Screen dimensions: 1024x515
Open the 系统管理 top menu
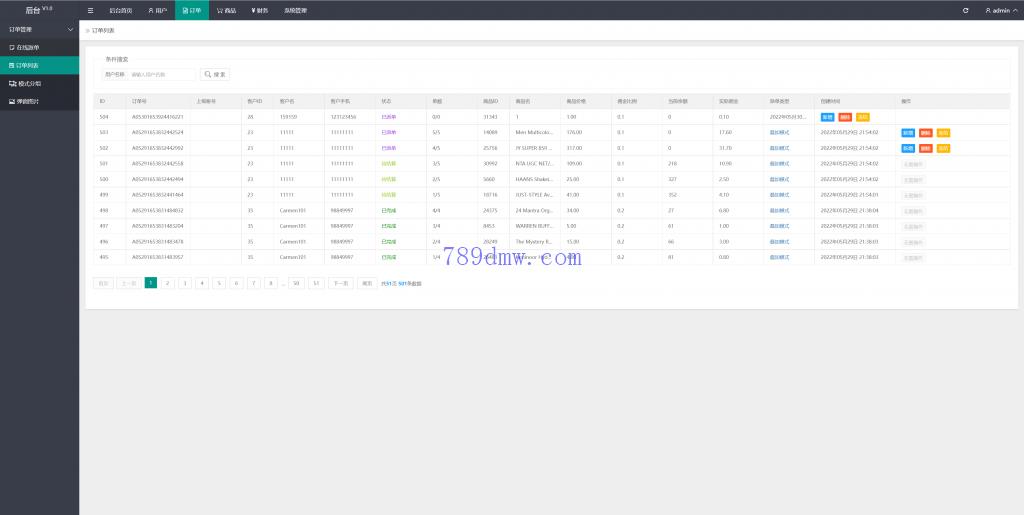(296, 10)
